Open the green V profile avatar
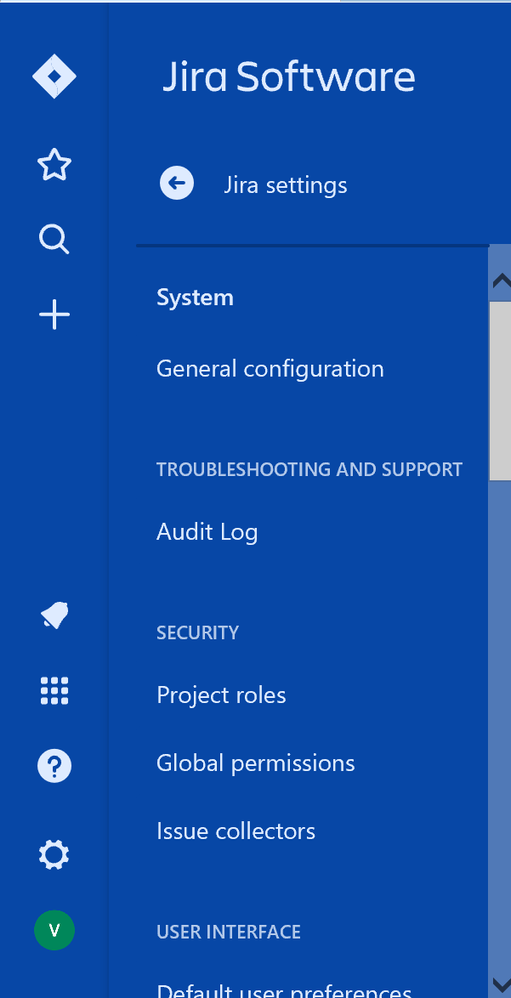Image resolution: width=511 pixels, height=998 pixels. pyautogui.click(x=54, y=930)
